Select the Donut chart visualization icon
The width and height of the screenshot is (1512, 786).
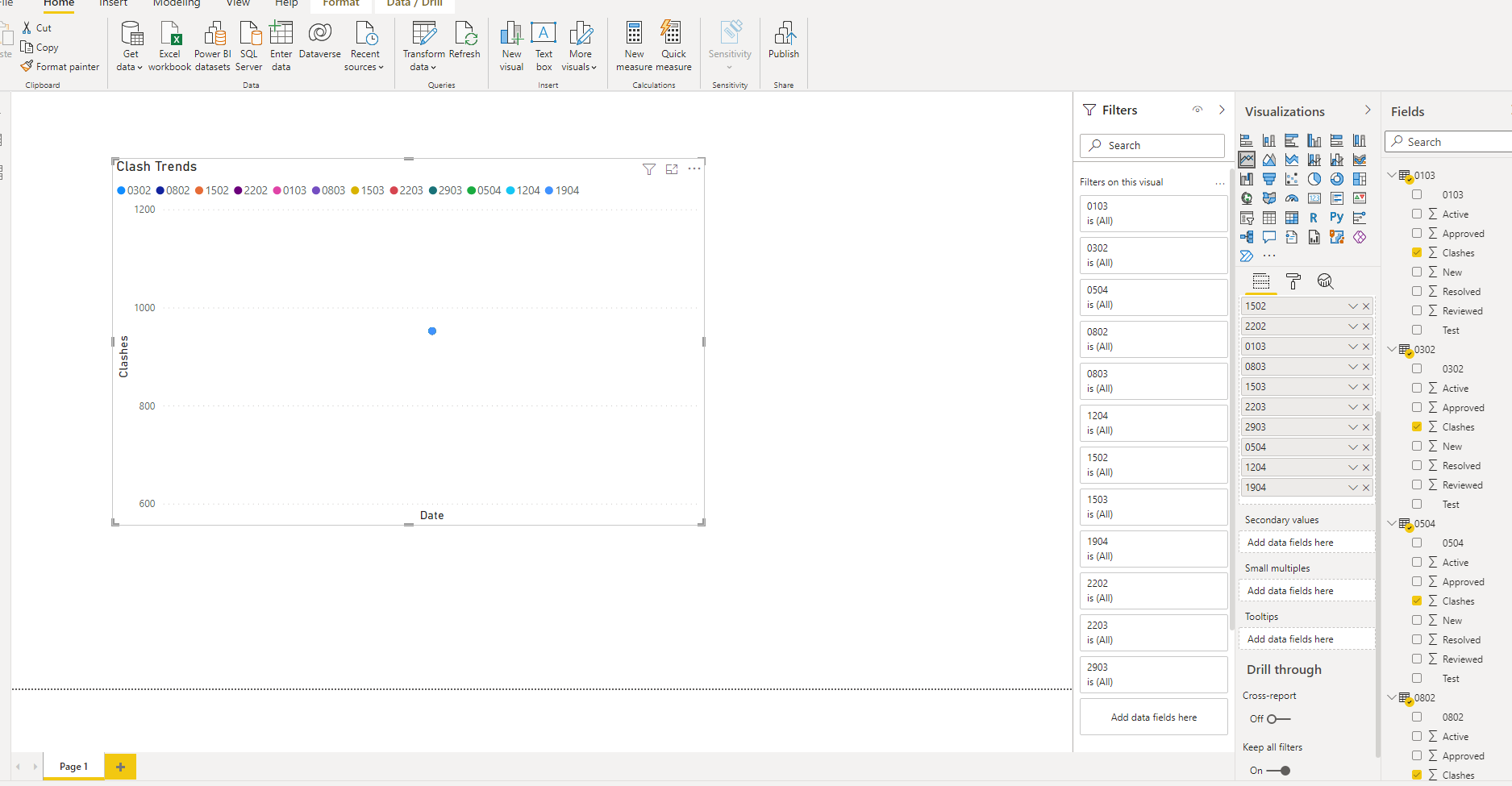[x=1337, y=179]
